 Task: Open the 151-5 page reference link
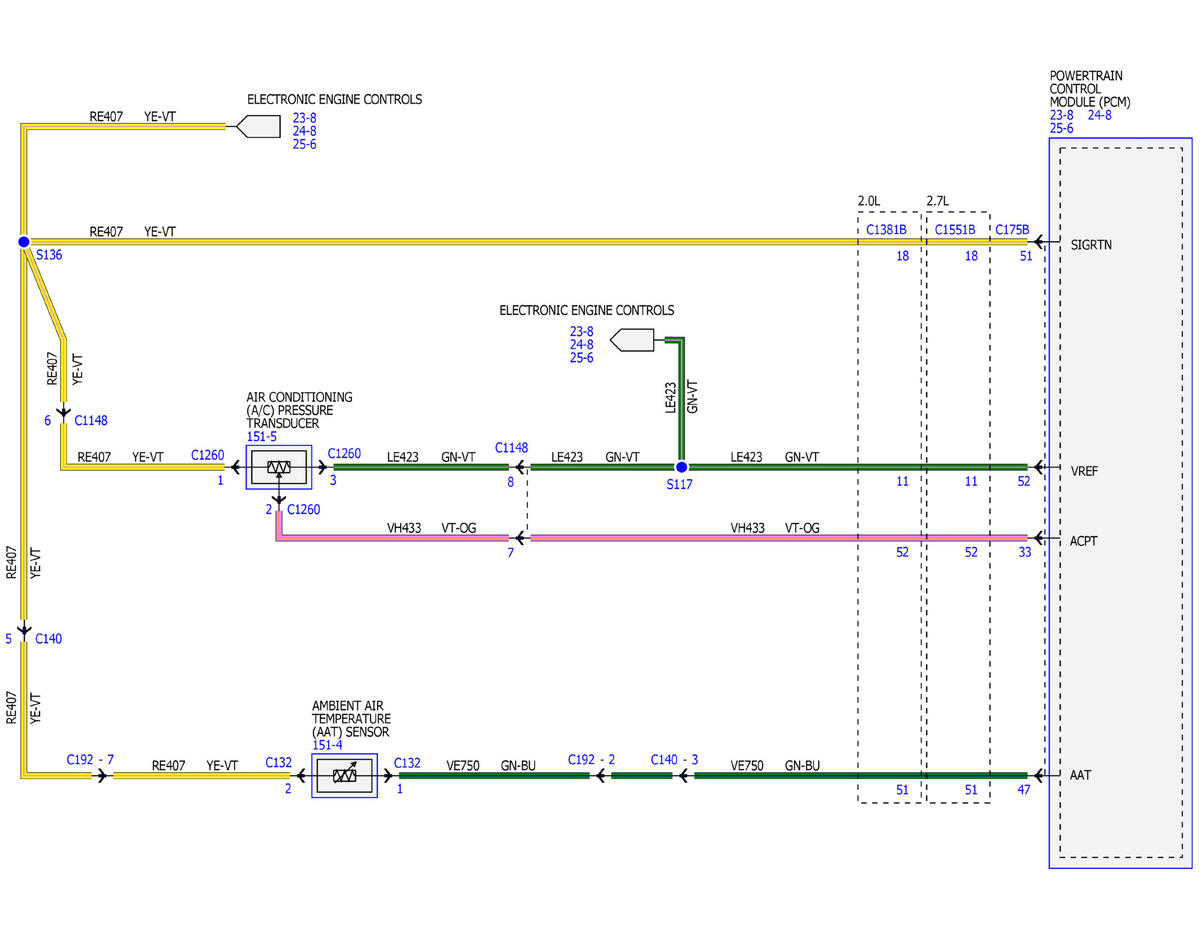point(260,437)
